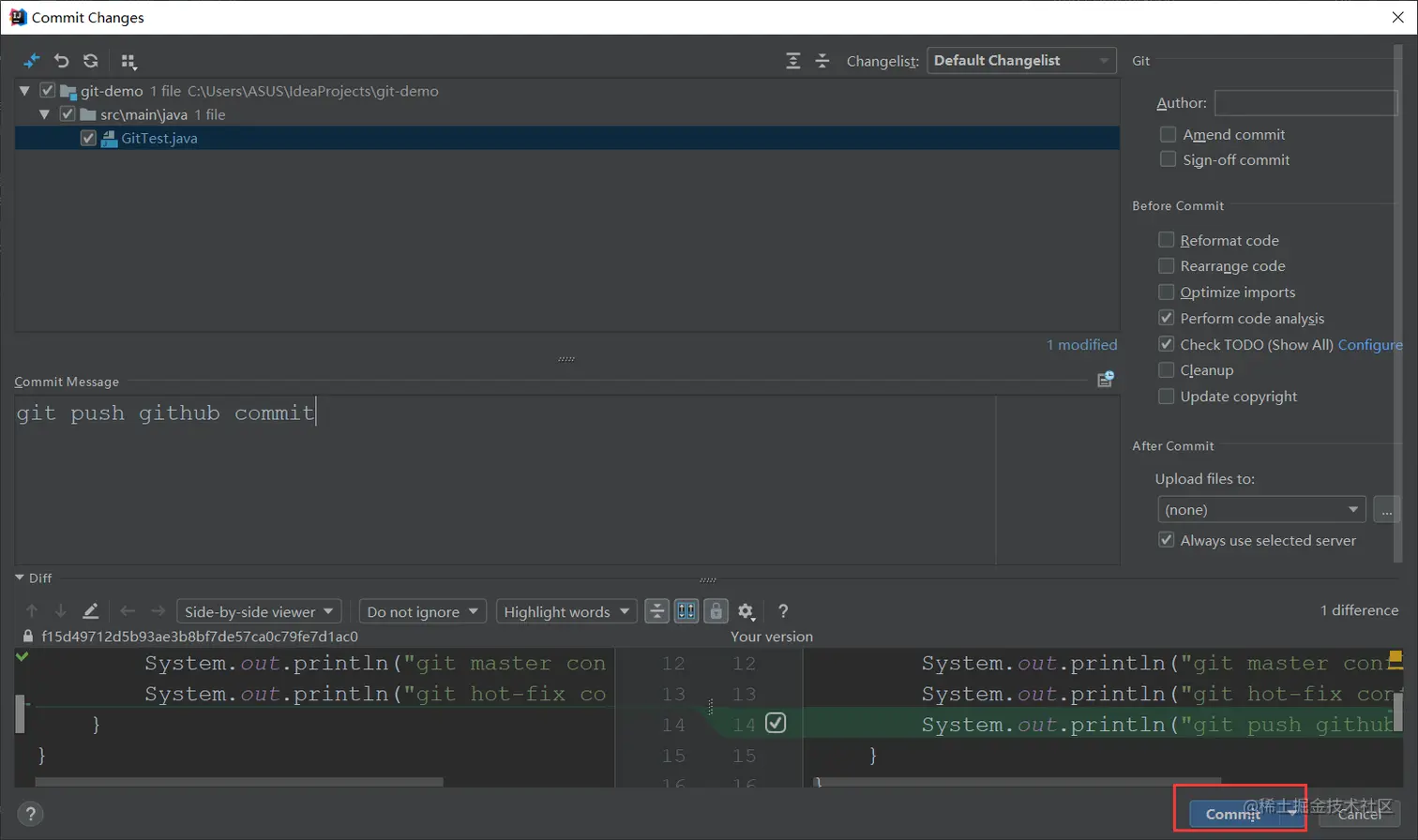This screenshot has height=840, width=1418.
Task: Click the yellow warning marker in diff stripe
Action: pyautogui.click(x=1395, y=656)
